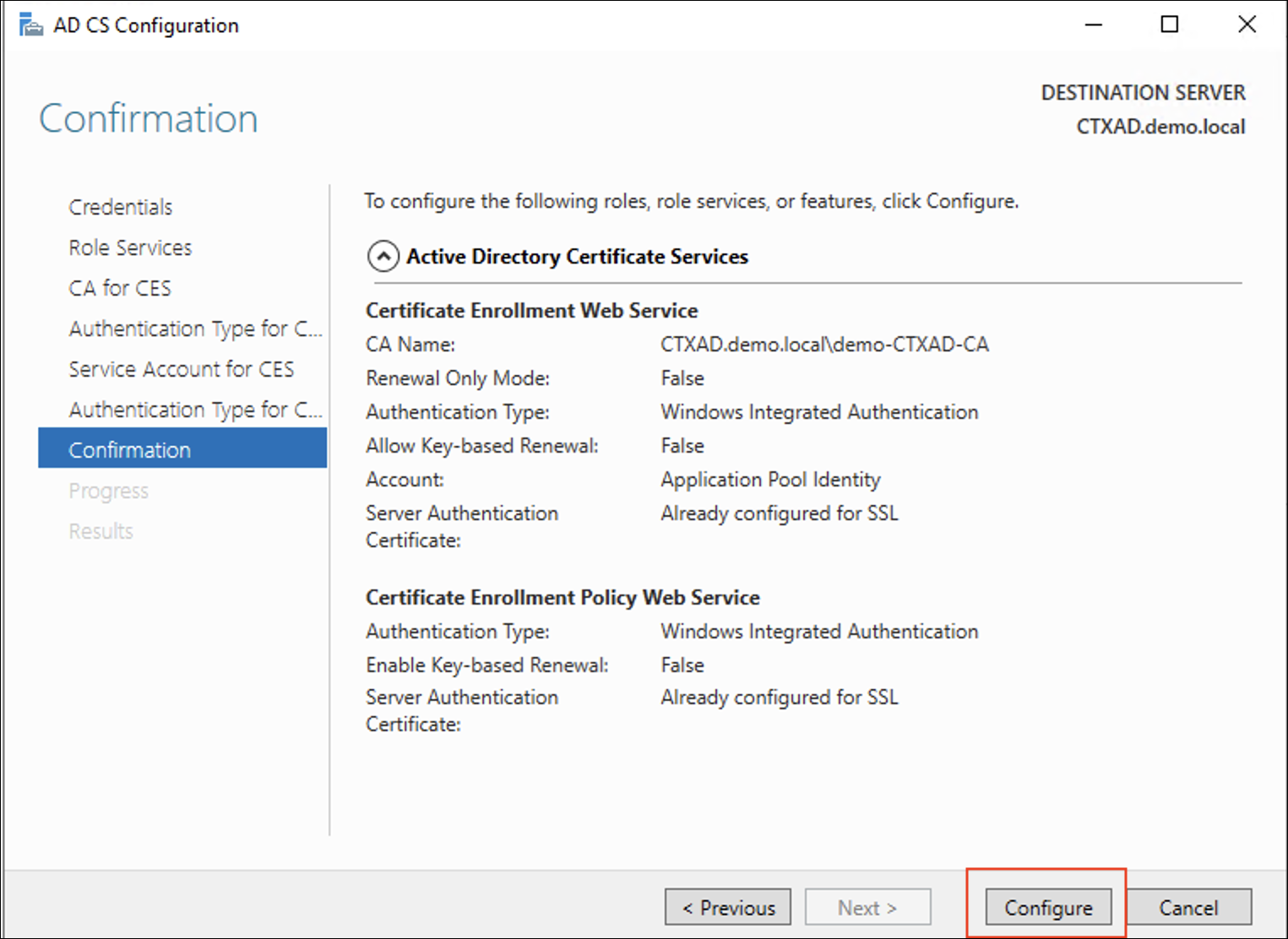
Task: Select Service Account for CES step
Action: (x=182, y=369)
